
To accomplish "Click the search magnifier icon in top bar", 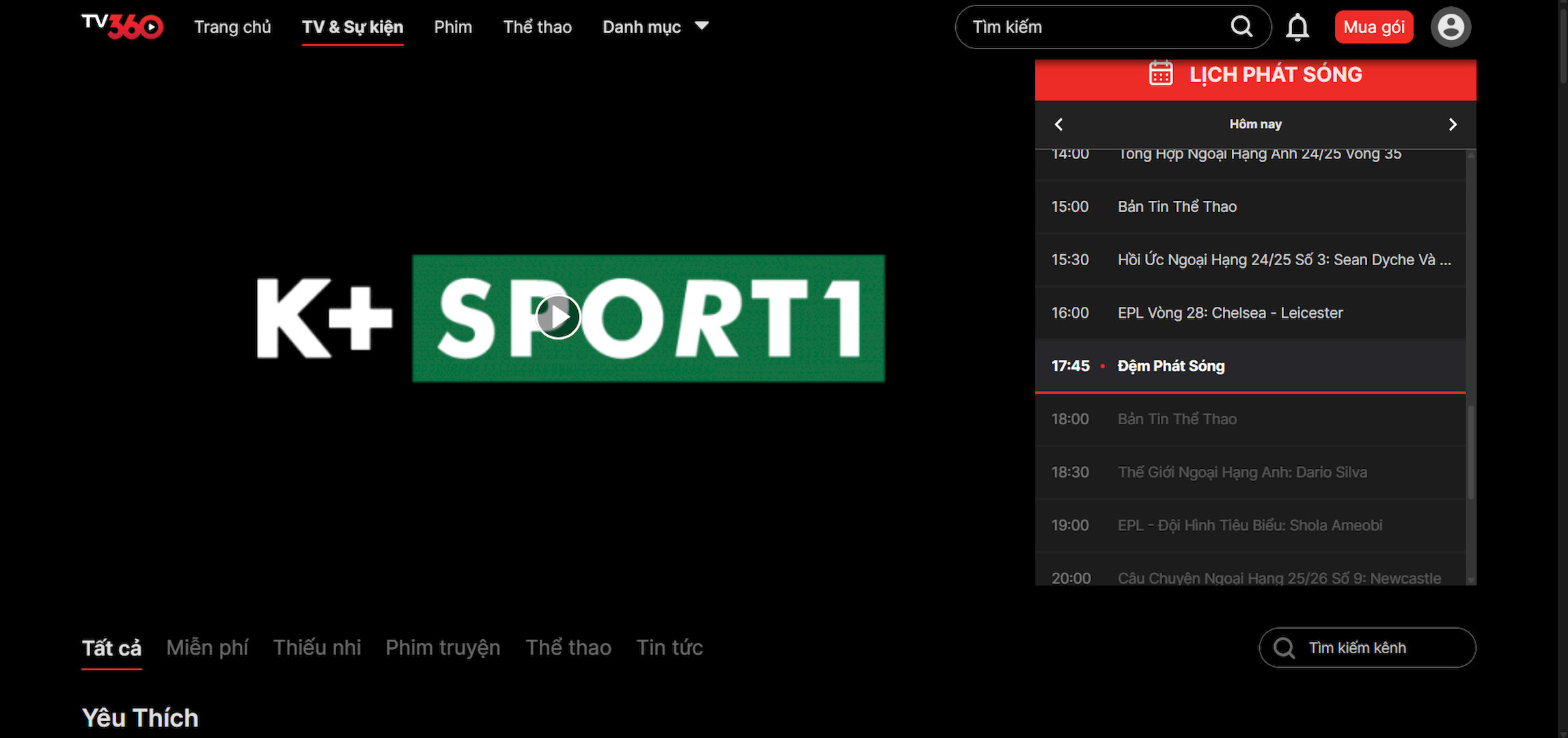I will (1241, 27).
